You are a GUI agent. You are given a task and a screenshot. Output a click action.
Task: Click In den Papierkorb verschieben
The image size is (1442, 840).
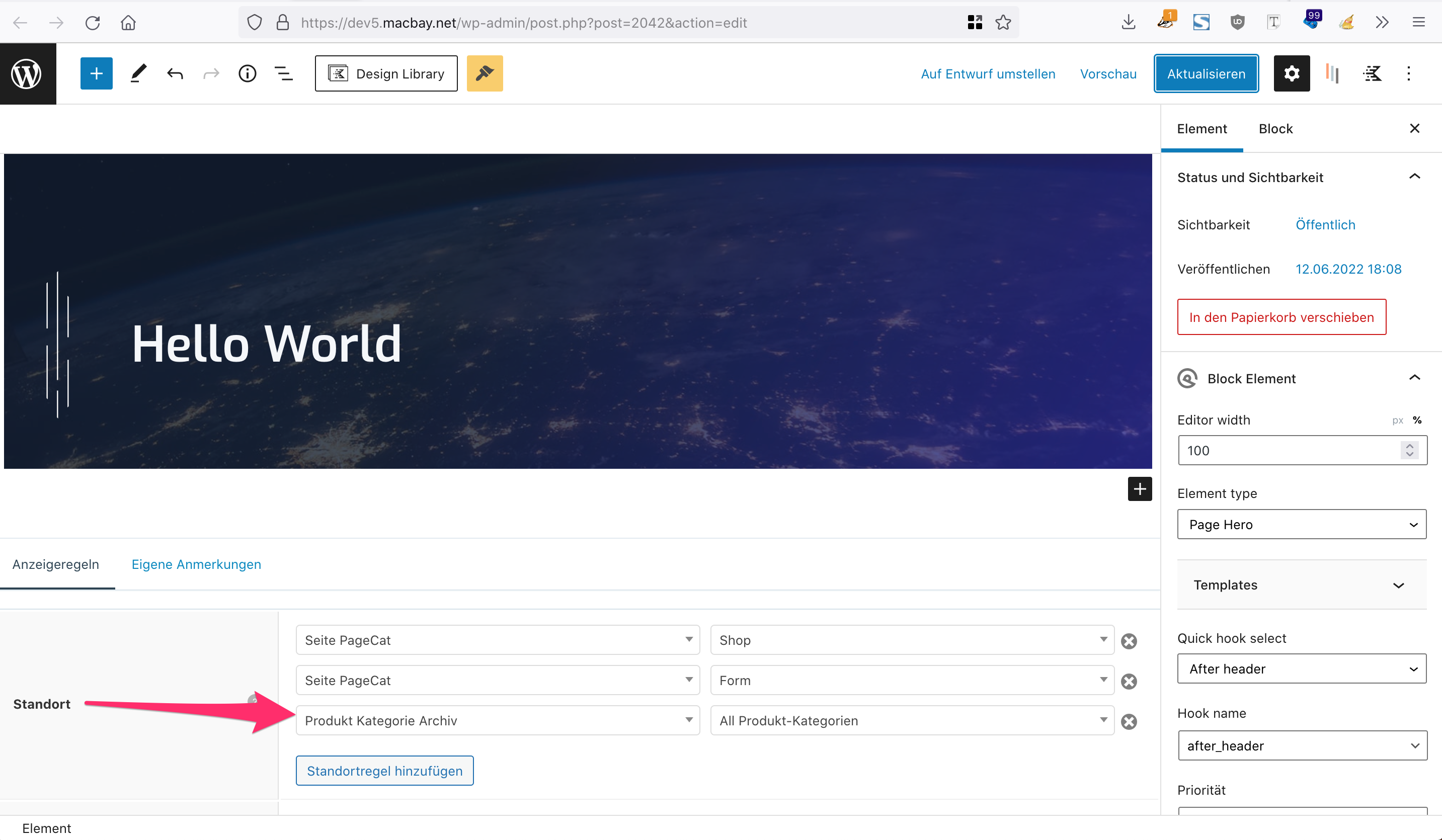click(1281, 317)
